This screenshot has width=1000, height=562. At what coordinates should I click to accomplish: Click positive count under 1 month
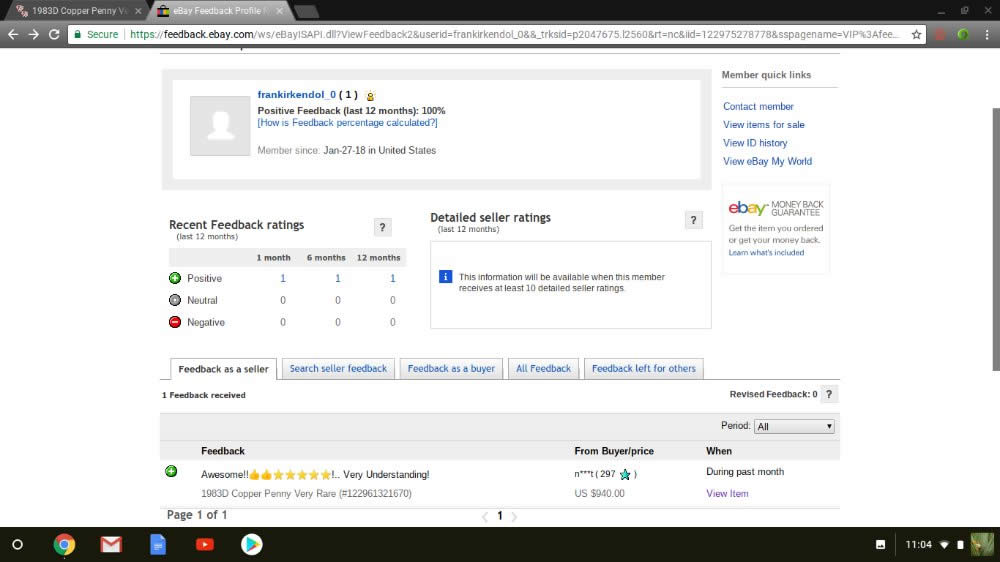click(x=283, y=278)
